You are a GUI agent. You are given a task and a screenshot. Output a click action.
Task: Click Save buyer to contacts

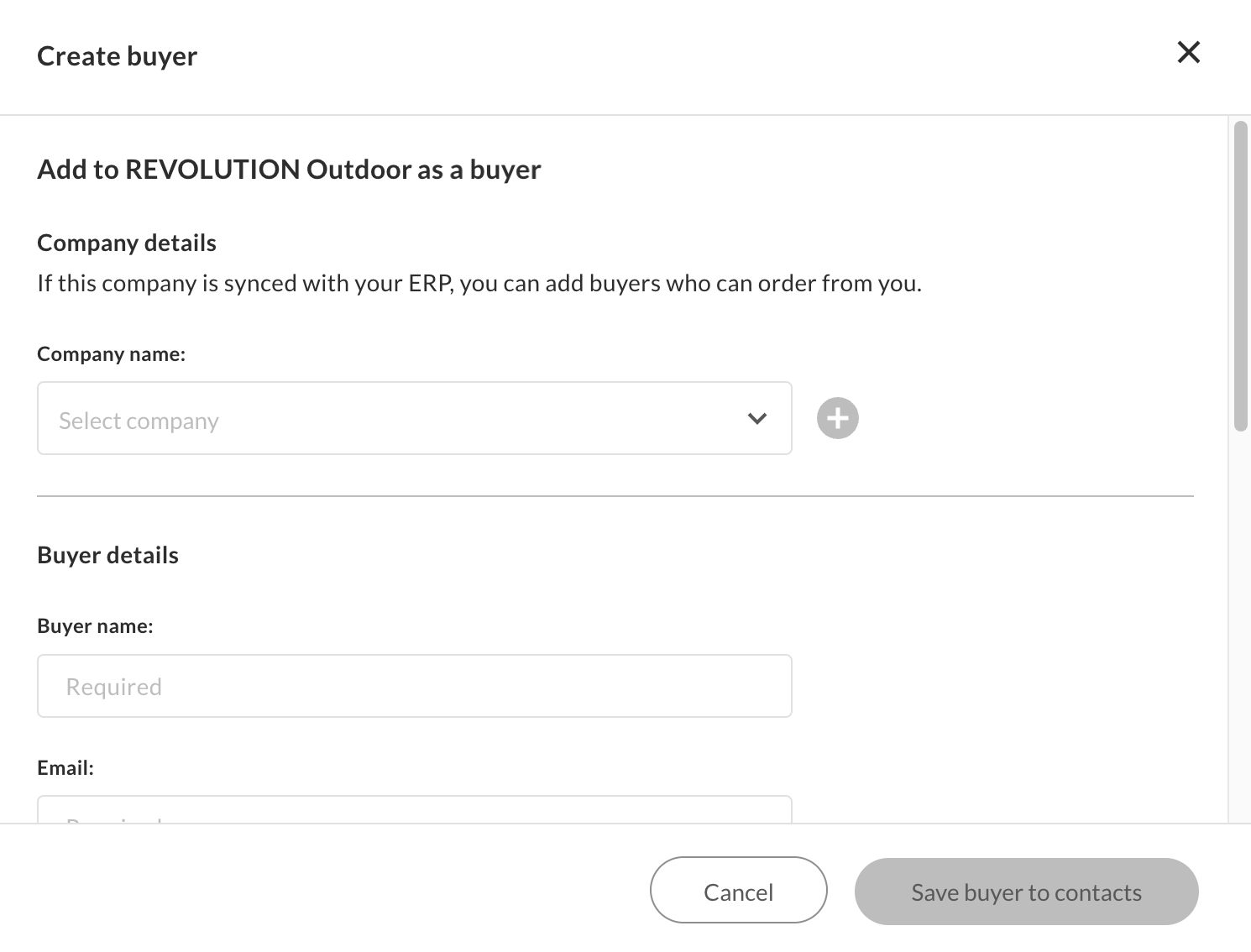1026,892
